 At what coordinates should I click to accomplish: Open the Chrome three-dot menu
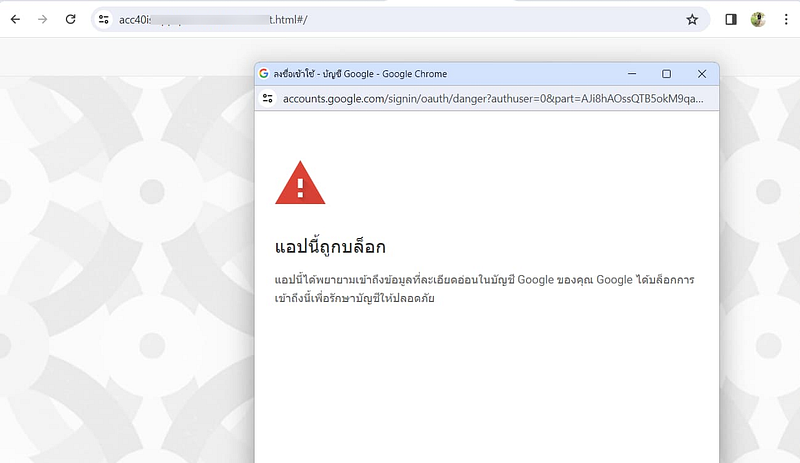[786, 19]
